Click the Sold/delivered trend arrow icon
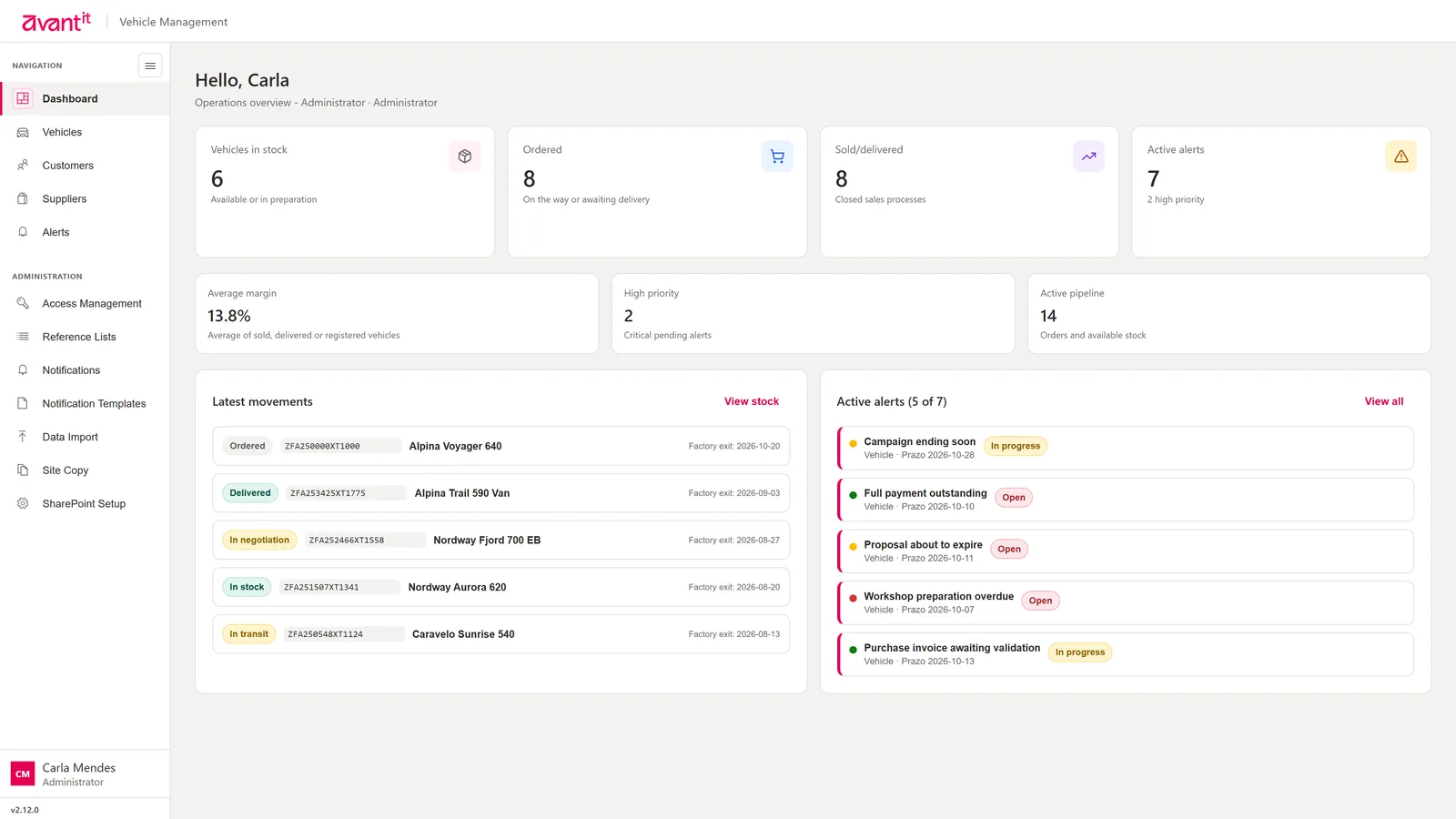1456x819 pixels. [x=1089, y=157]
